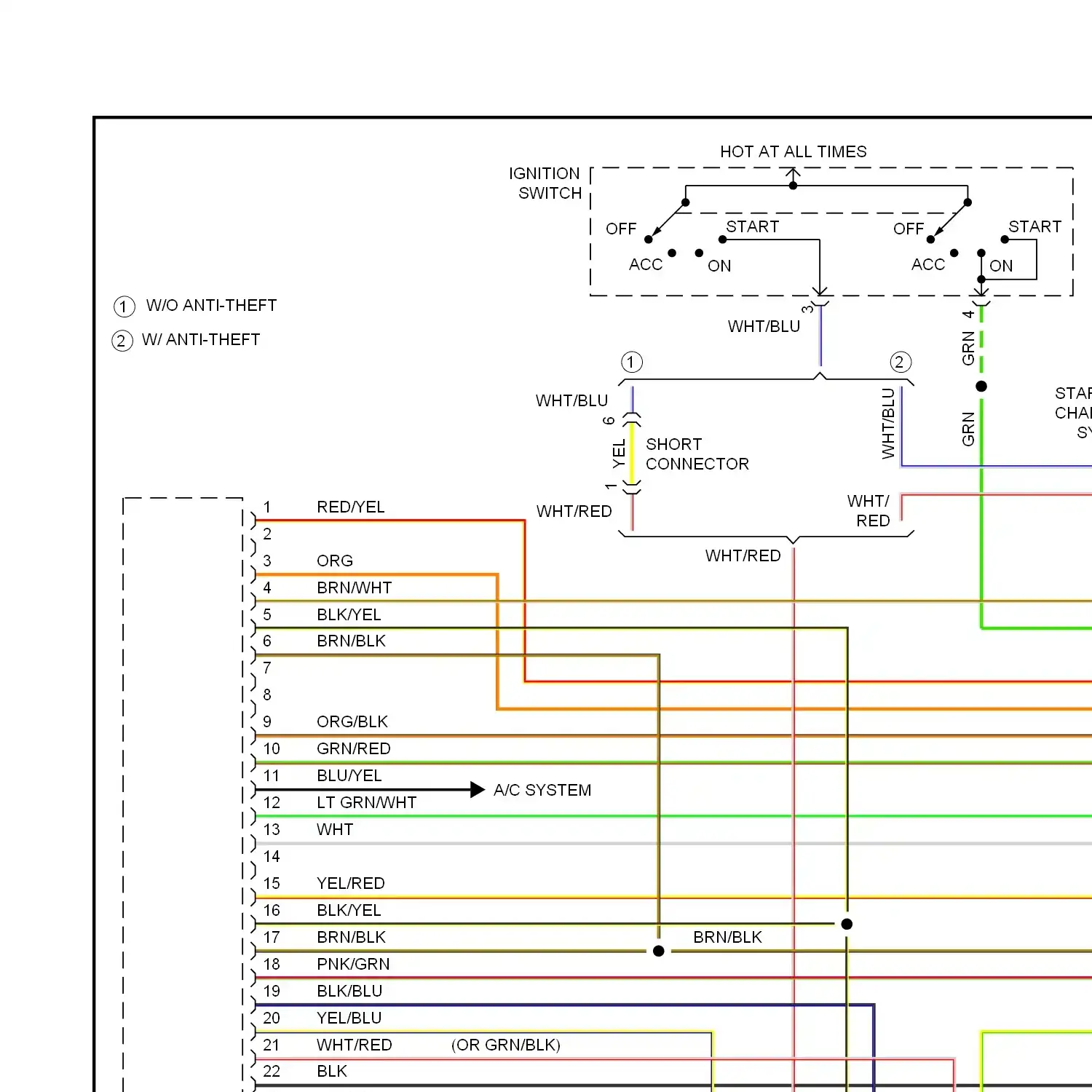Screen dimensions: 1092x1092
Task: Click pin number 8 on the connector
Action: pyautogui.click(x=267, y=695)
